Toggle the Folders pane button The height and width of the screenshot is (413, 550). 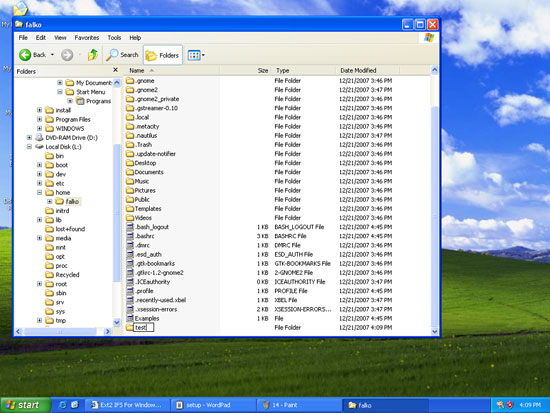[162, 55]
